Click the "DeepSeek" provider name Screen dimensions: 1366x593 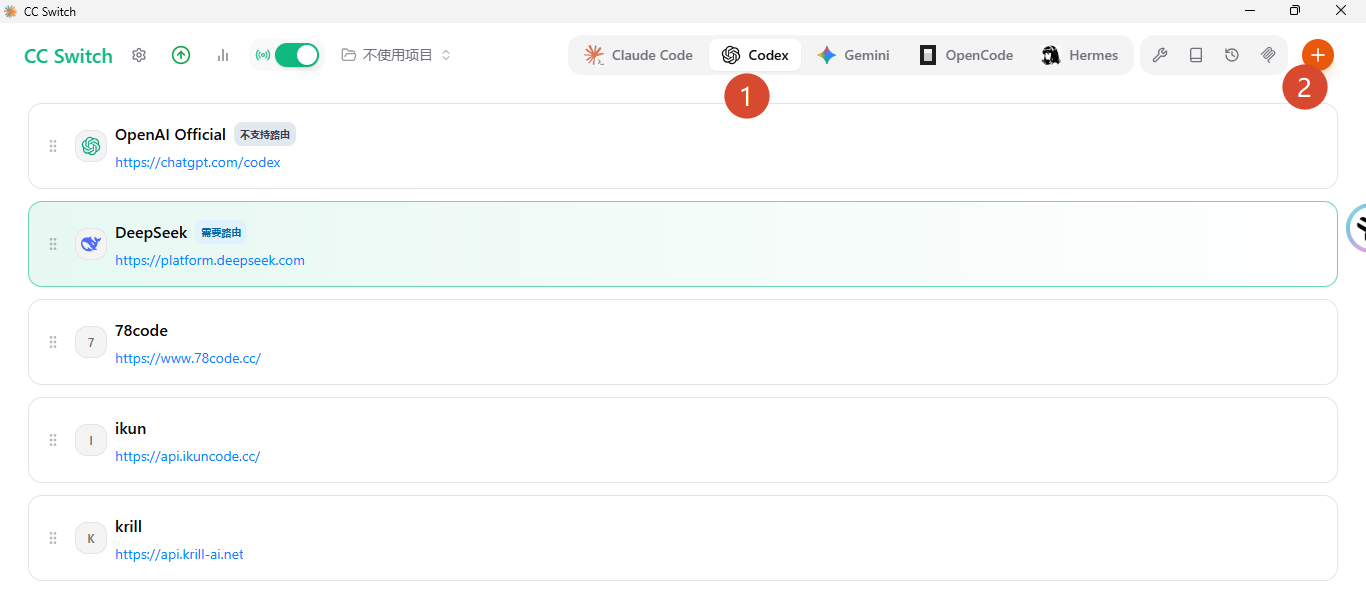pos(151,233)
